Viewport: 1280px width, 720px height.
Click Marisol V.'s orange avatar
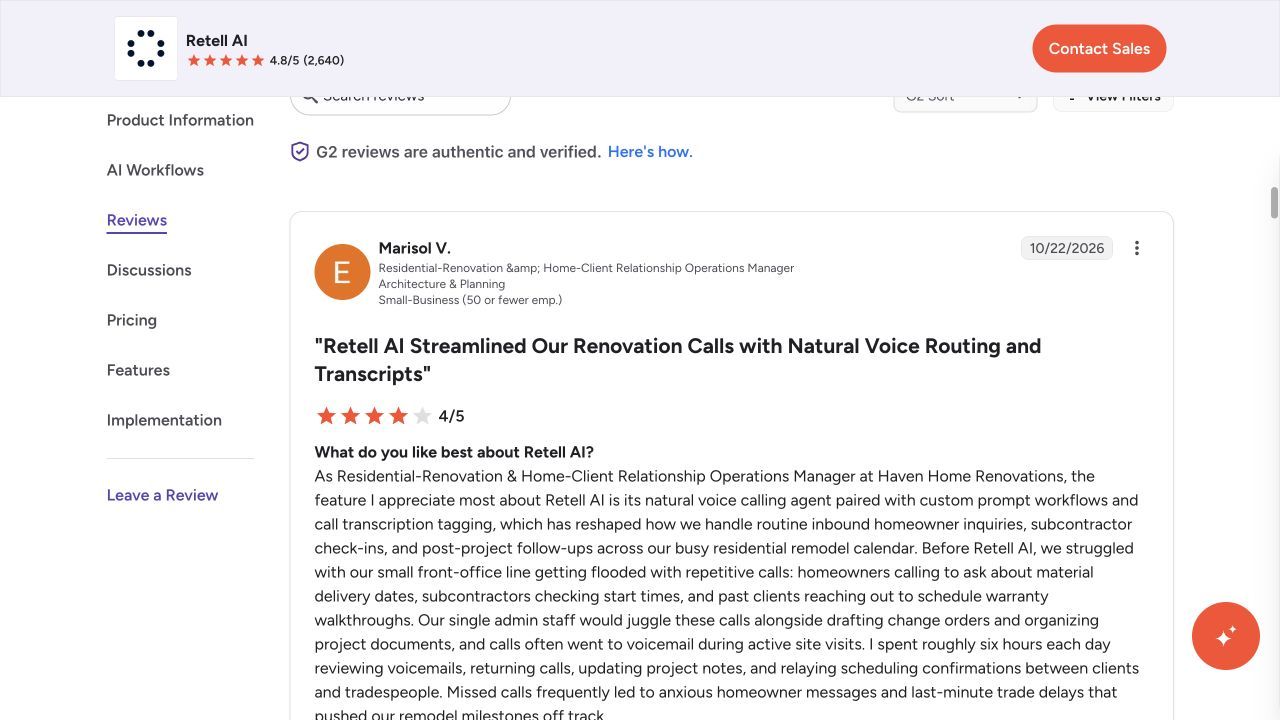342,272
